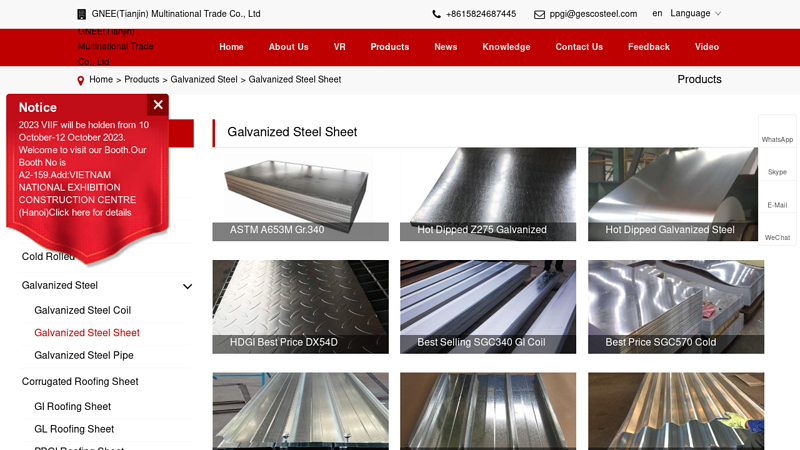Open the News page
The image size is (800, 450).
point(445,47)
